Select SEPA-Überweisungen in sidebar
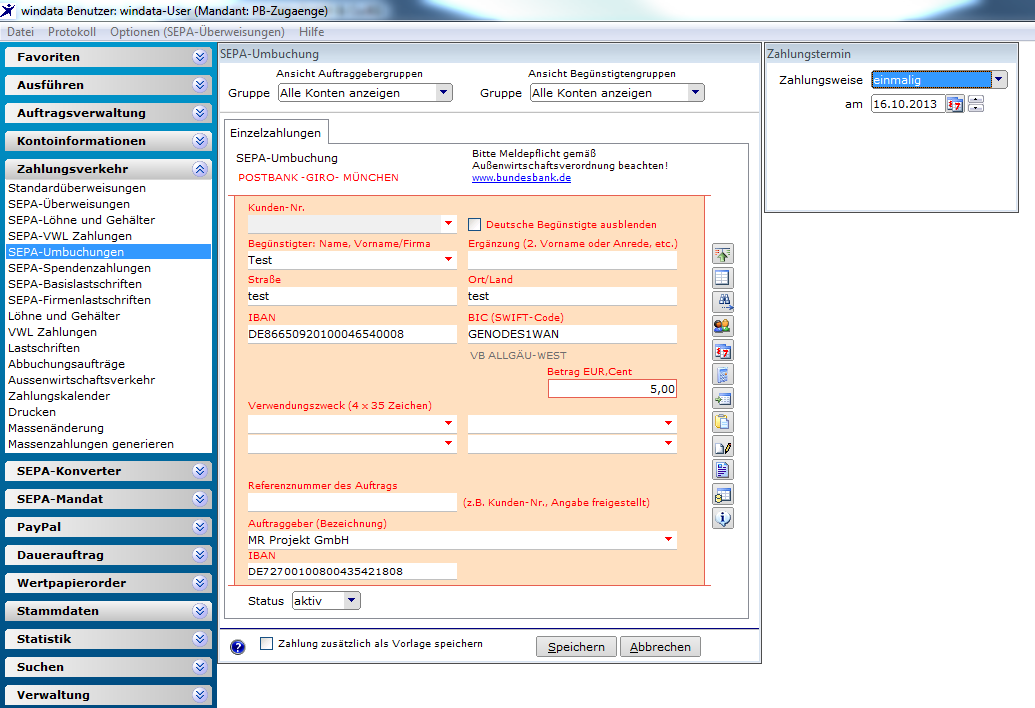 [x=69, y=204]
